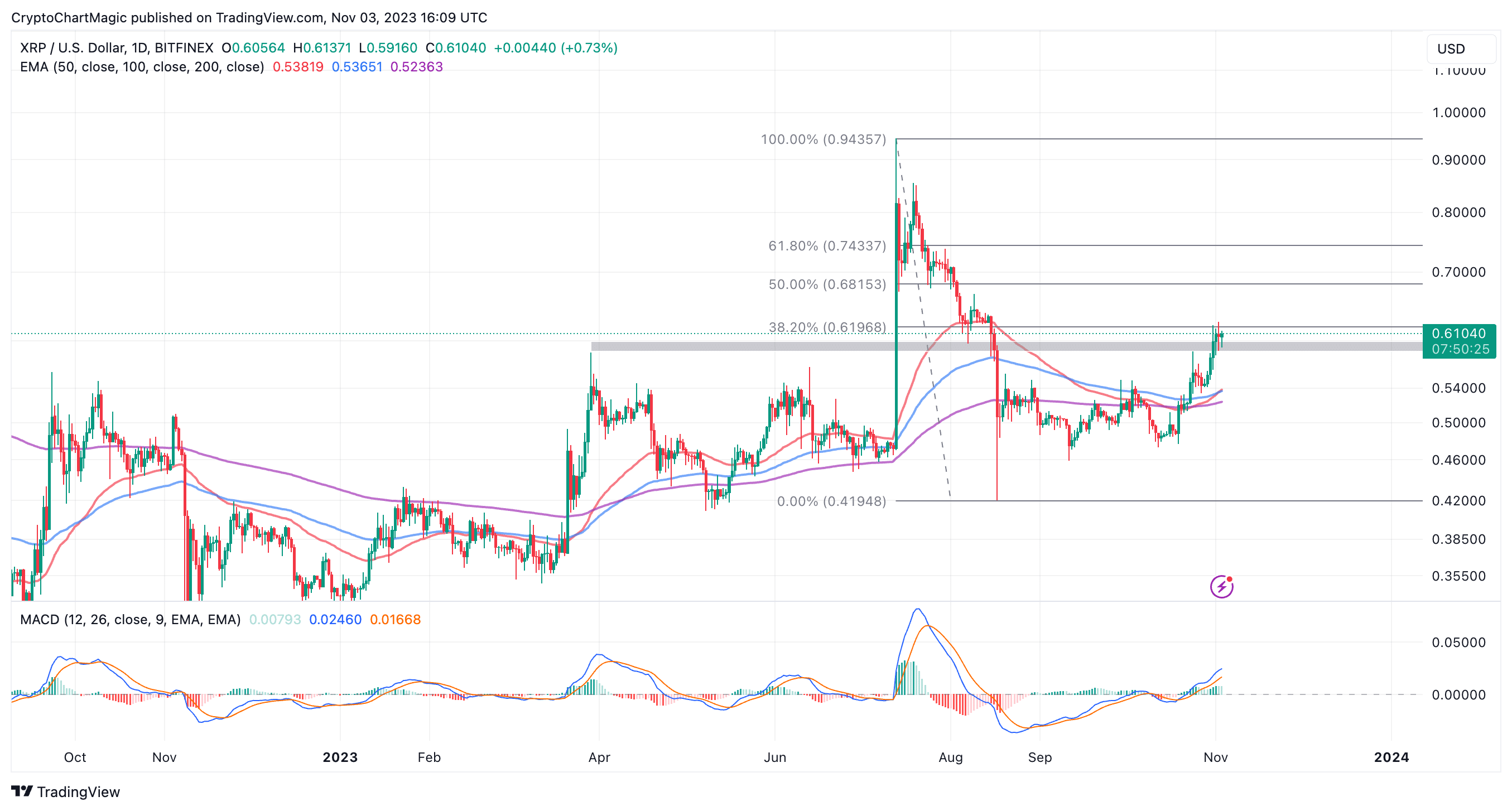Click the first Nov label on time axis

click(164, 757)
